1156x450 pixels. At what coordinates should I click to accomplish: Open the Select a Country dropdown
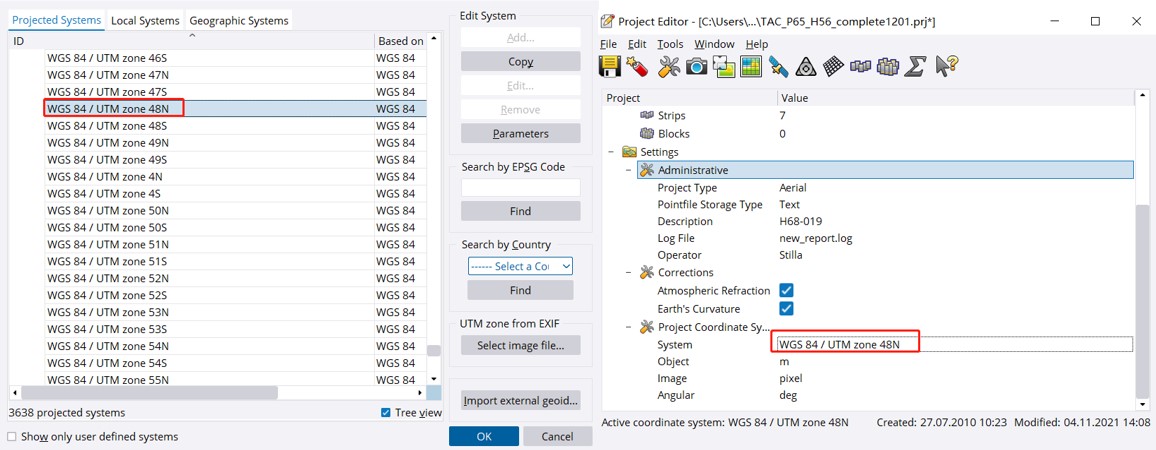point(520,266)
